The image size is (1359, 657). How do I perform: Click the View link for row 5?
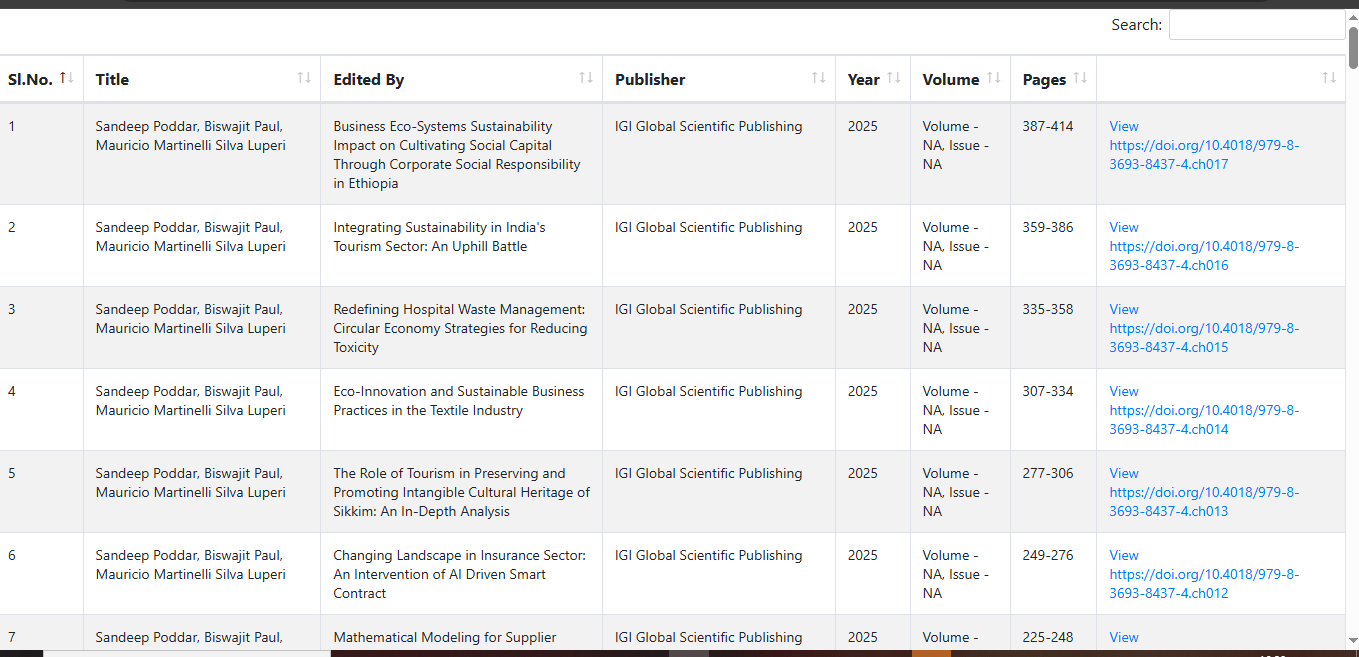pos(1124,474)
